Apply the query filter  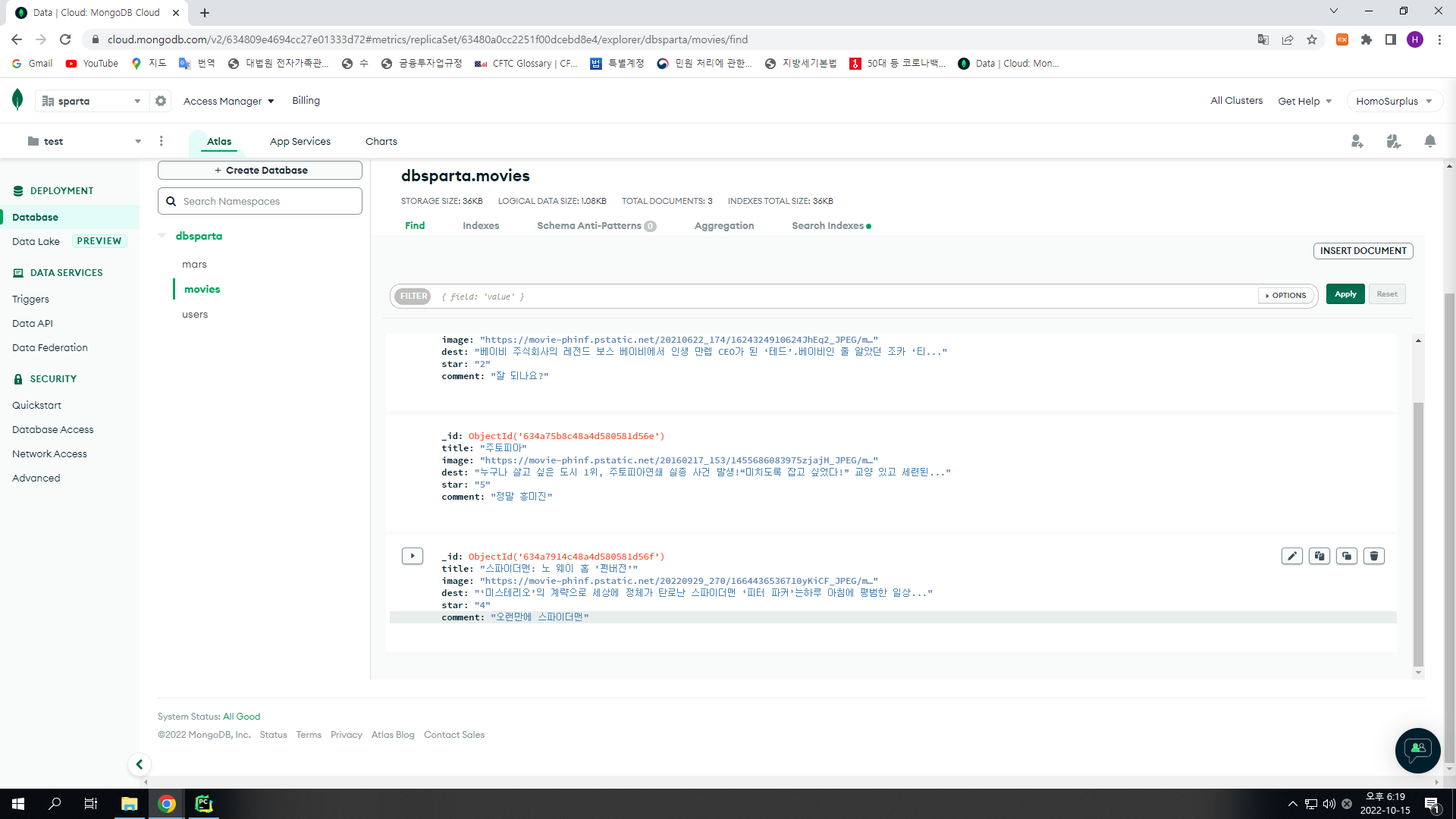coord(1345,294)
